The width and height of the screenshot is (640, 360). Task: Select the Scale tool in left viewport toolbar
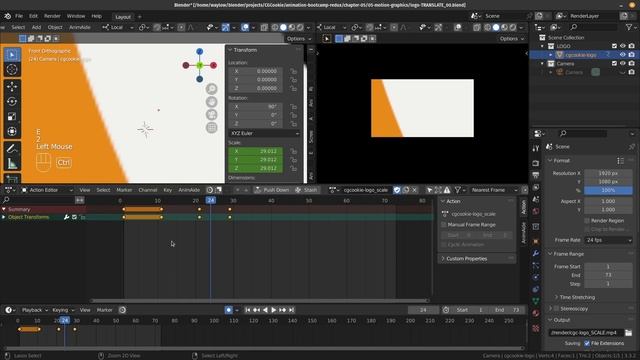tap(12, 116)
